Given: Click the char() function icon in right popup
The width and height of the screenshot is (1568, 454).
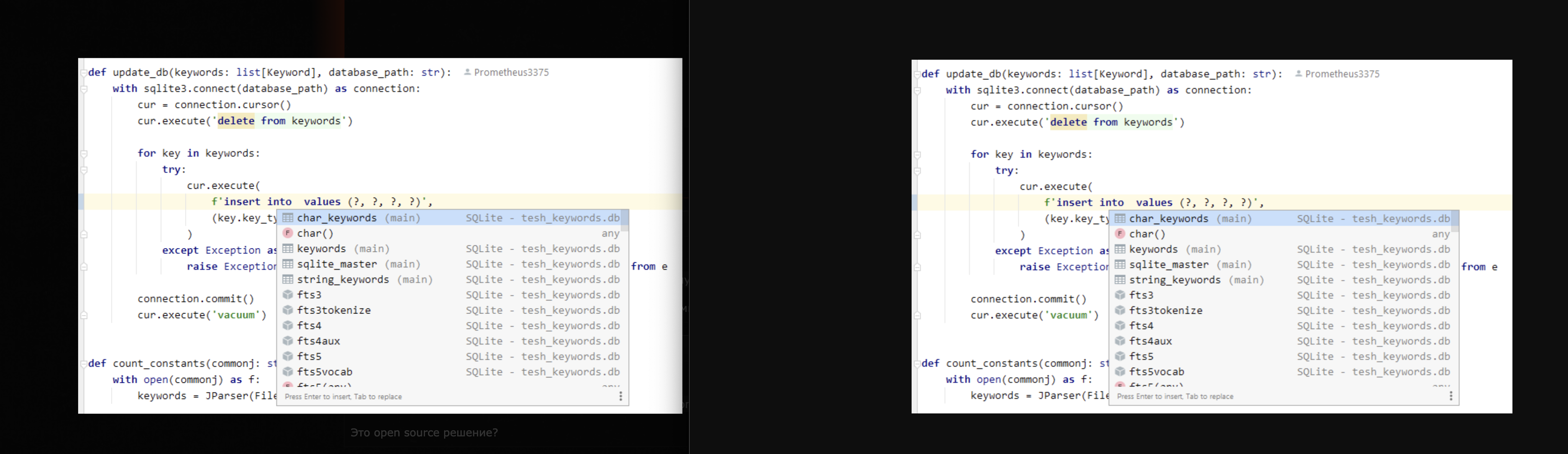Looking at the screenshot, I should click(x=1119, y=234).
